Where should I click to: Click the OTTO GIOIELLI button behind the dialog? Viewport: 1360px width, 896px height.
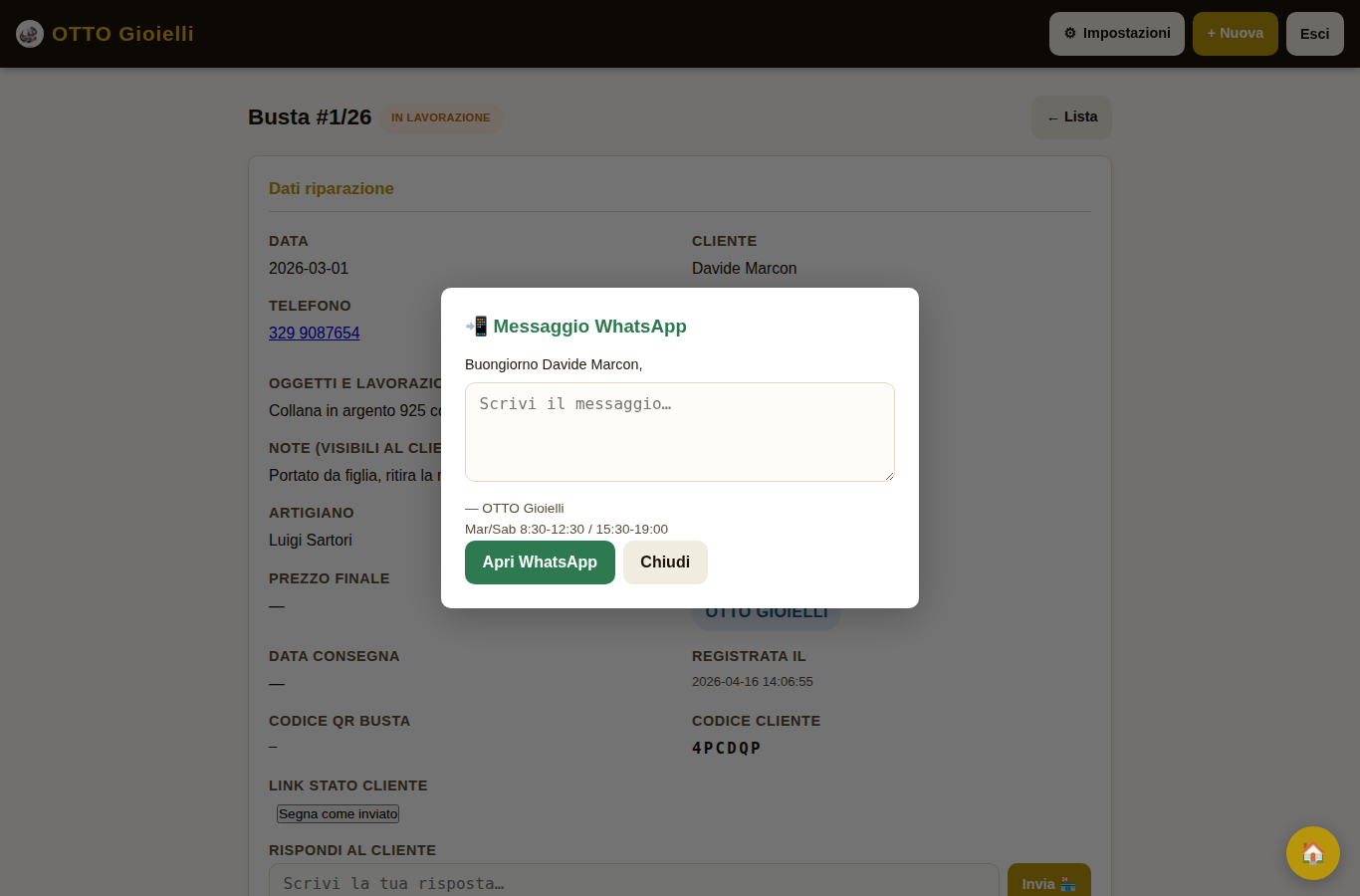coord(767,610)
